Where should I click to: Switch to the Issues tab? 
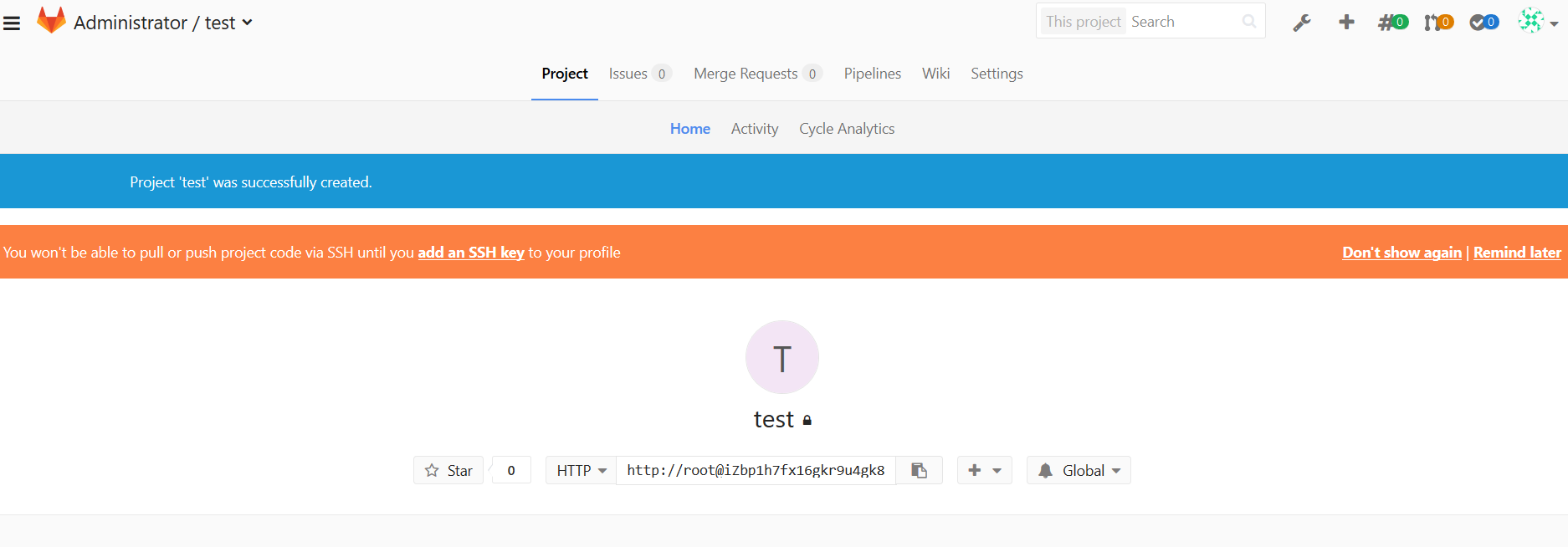tap(628, 74)
